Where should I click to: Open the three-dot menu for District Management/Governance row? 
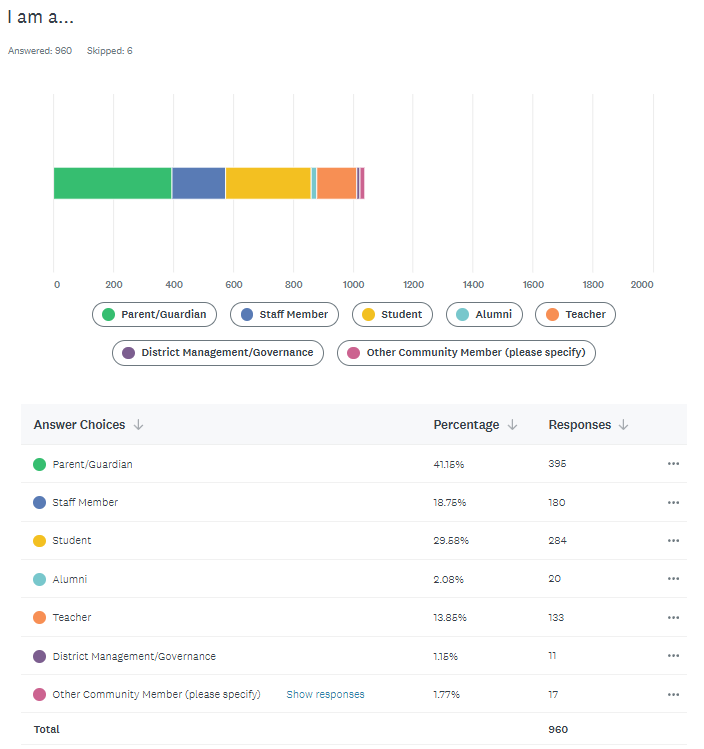click(x=673, y=656)
